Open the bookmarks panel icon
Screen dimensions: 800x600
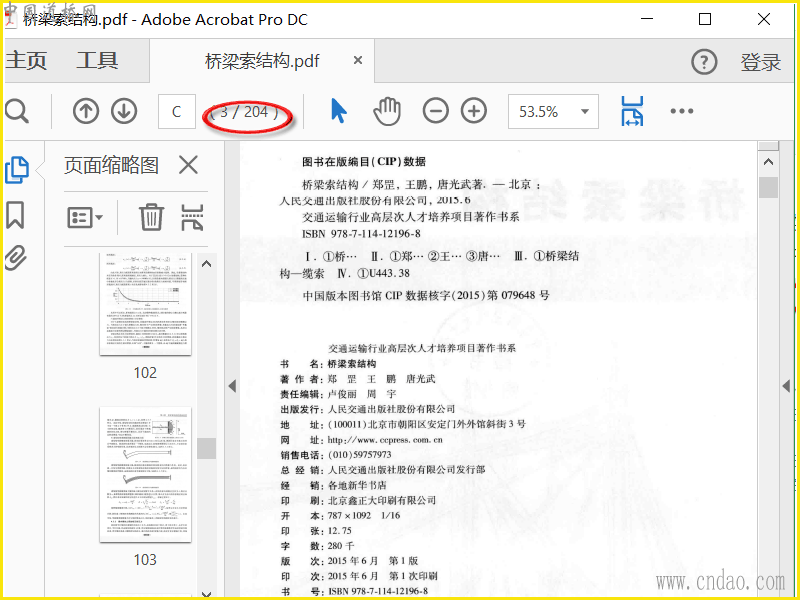pyautogui.click(x=15, y=214)
